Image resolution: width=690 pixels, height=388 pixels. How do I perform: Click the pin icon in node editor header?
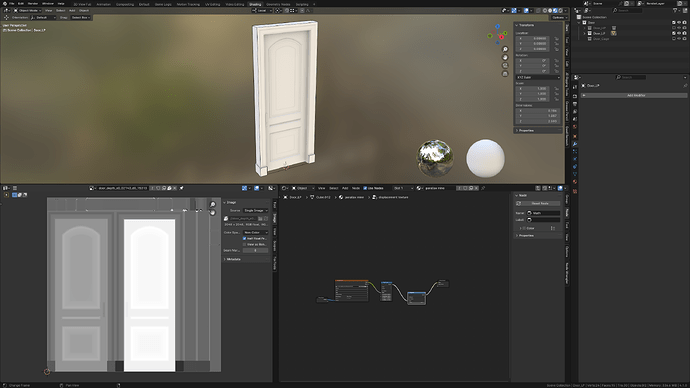pyautogui.click(x=483, y=188)
